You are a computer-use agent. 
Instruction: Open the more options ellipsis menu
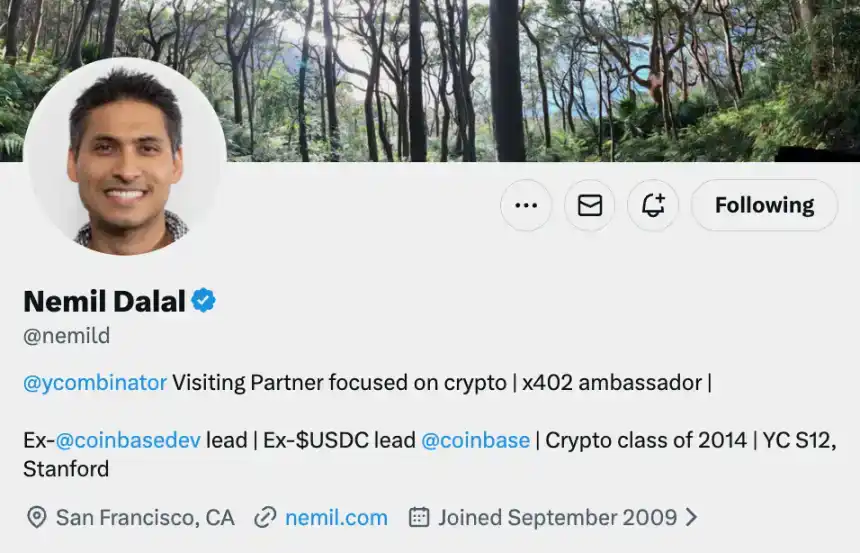[x=526, y=205]
